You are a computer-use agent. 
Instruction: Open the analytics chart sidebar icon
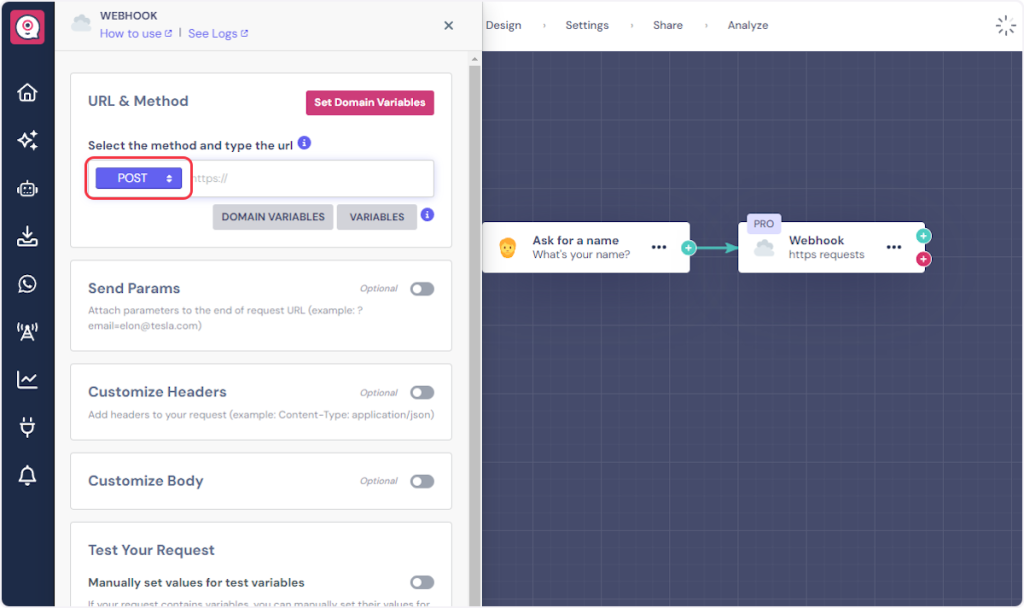tap(27, 380)
